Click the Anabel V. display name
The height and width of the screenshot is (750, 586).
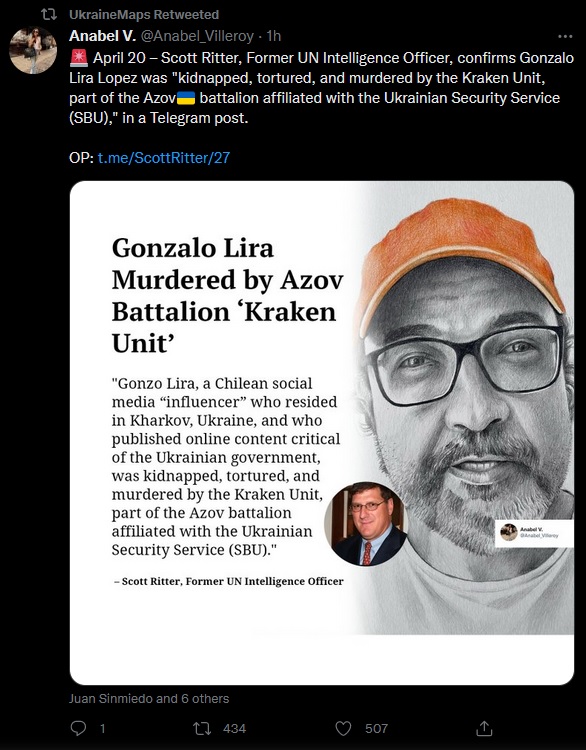click(102, 36)
